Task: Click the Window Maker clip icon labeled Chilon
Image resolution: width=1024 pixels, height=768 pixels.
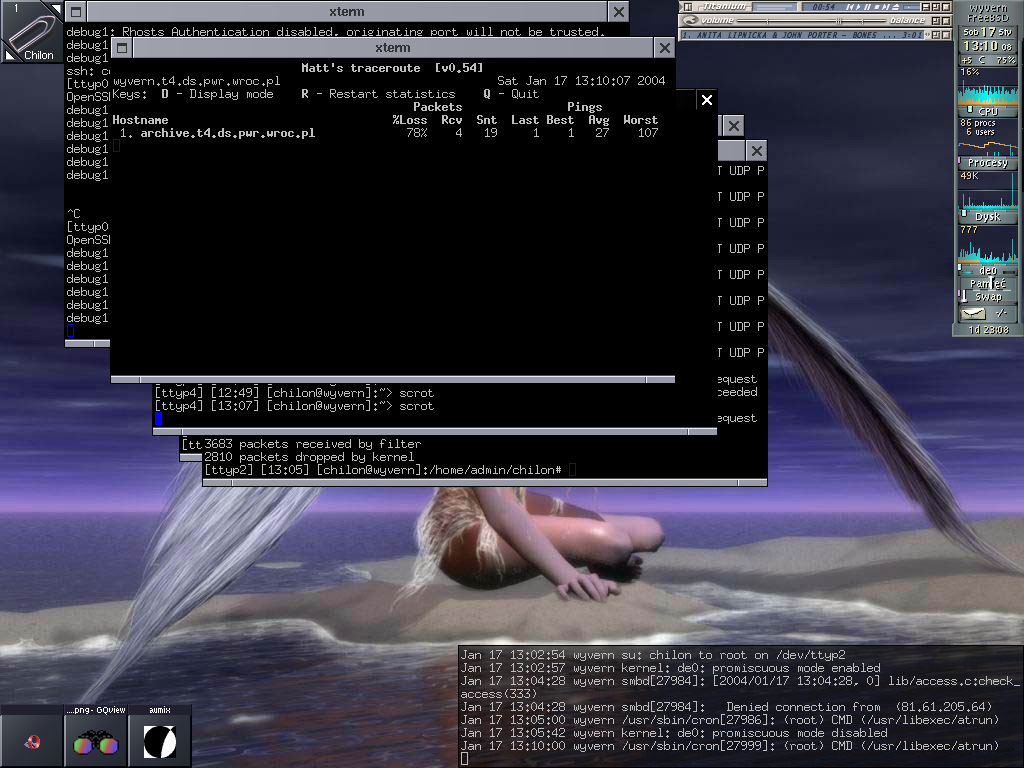Action: (33, 32)
